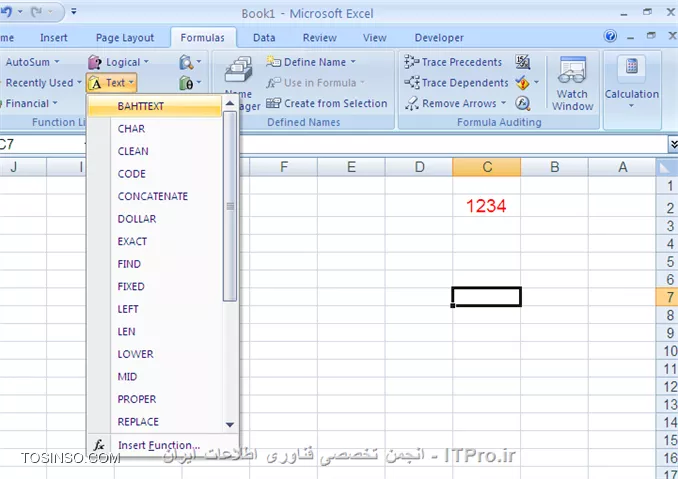Select the Formulas tab

tap(202, 38)
